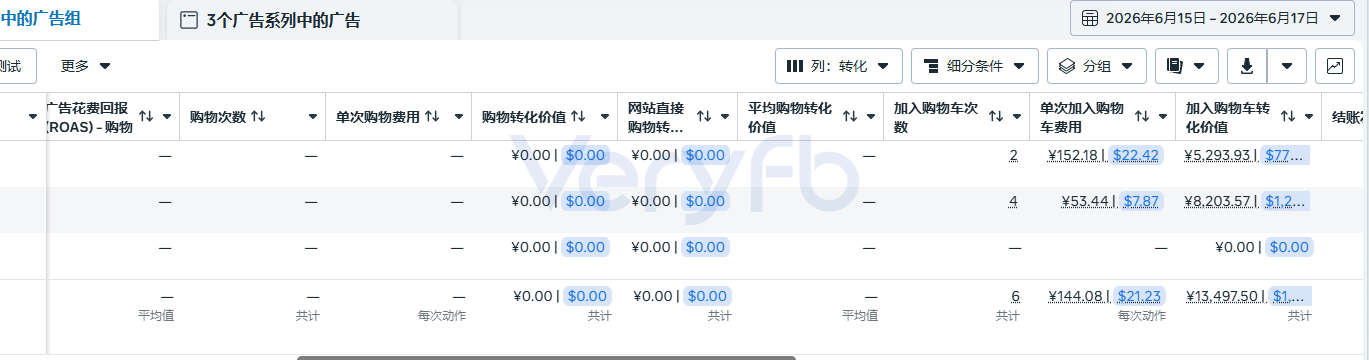The image size is (1369, 360).
Task: Open the date range picker 2026年6月15日
Action: pos(1212,18)
